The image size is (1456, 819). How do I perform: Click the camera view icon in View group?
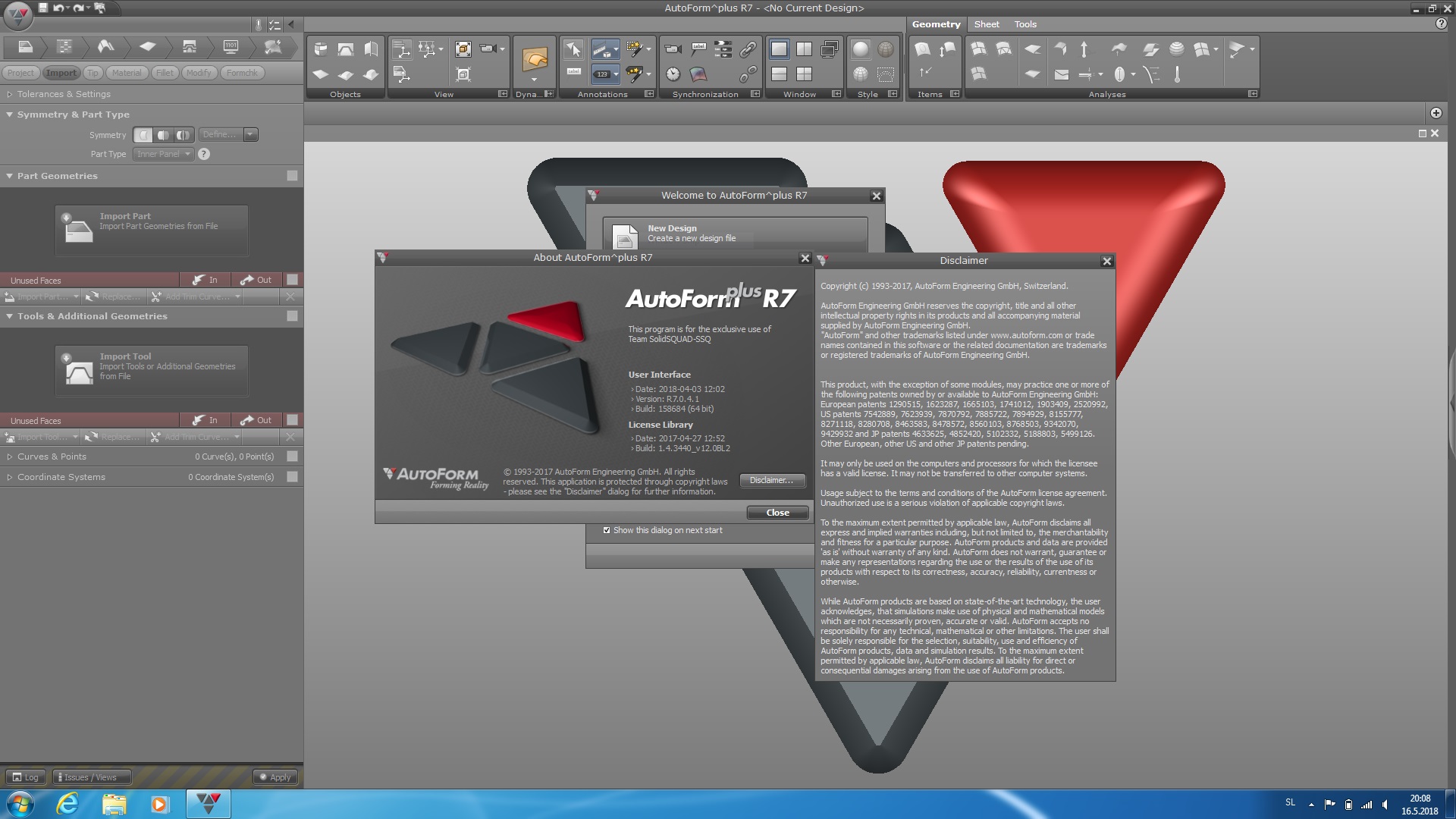(488, 49)
